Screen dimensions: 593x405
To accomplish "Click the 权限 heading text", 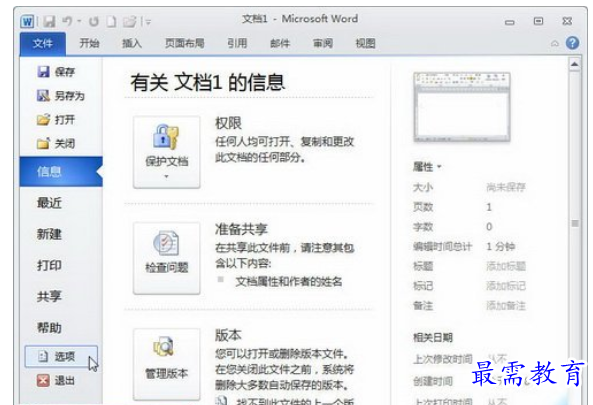I will (228, 123).
